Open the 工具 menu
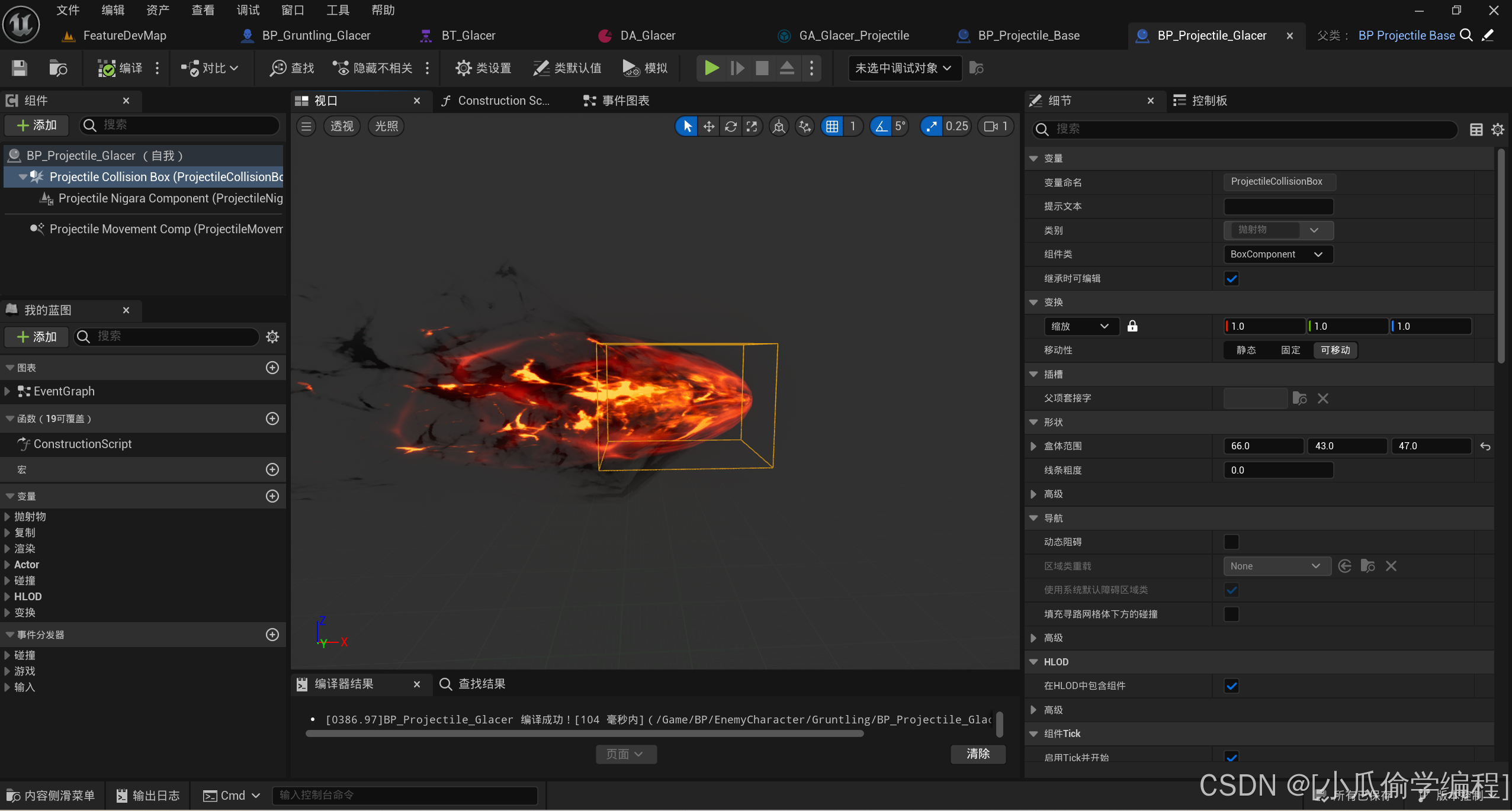This screenshot has width=1512, height=811. [338, 10]
